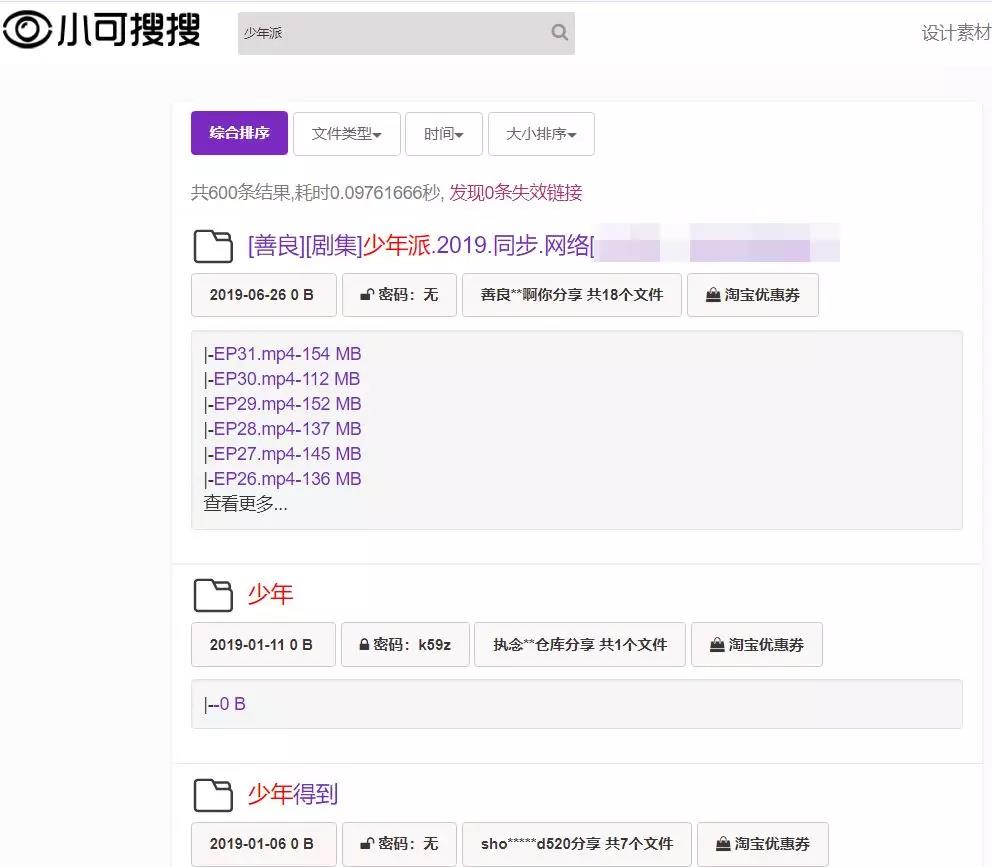
Task: Open the 大小排序 dropdown
Action: pyautogui.click(x=541, y=134)
